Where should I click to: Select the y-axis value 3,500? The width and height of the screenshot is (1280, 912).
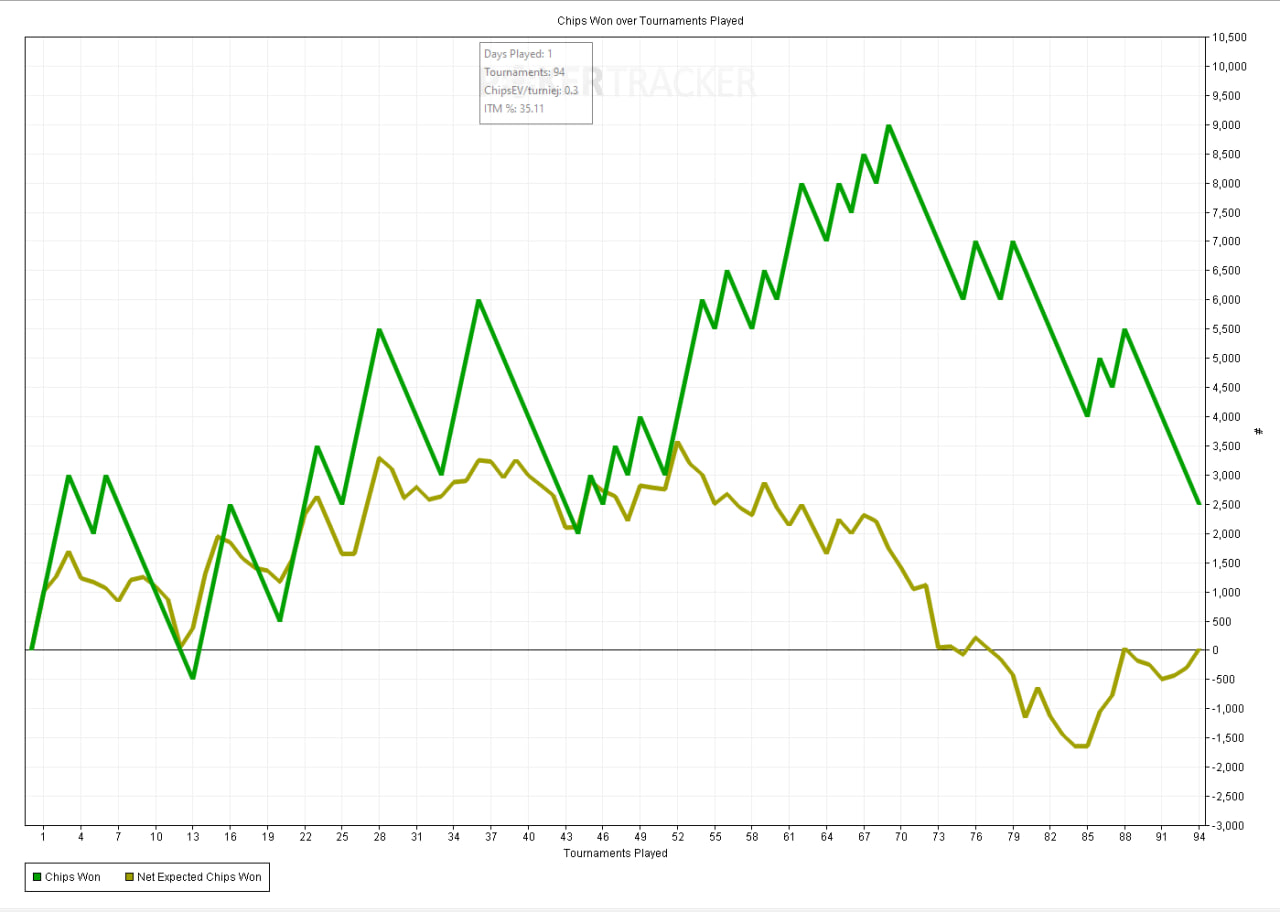pos(1227,446)
